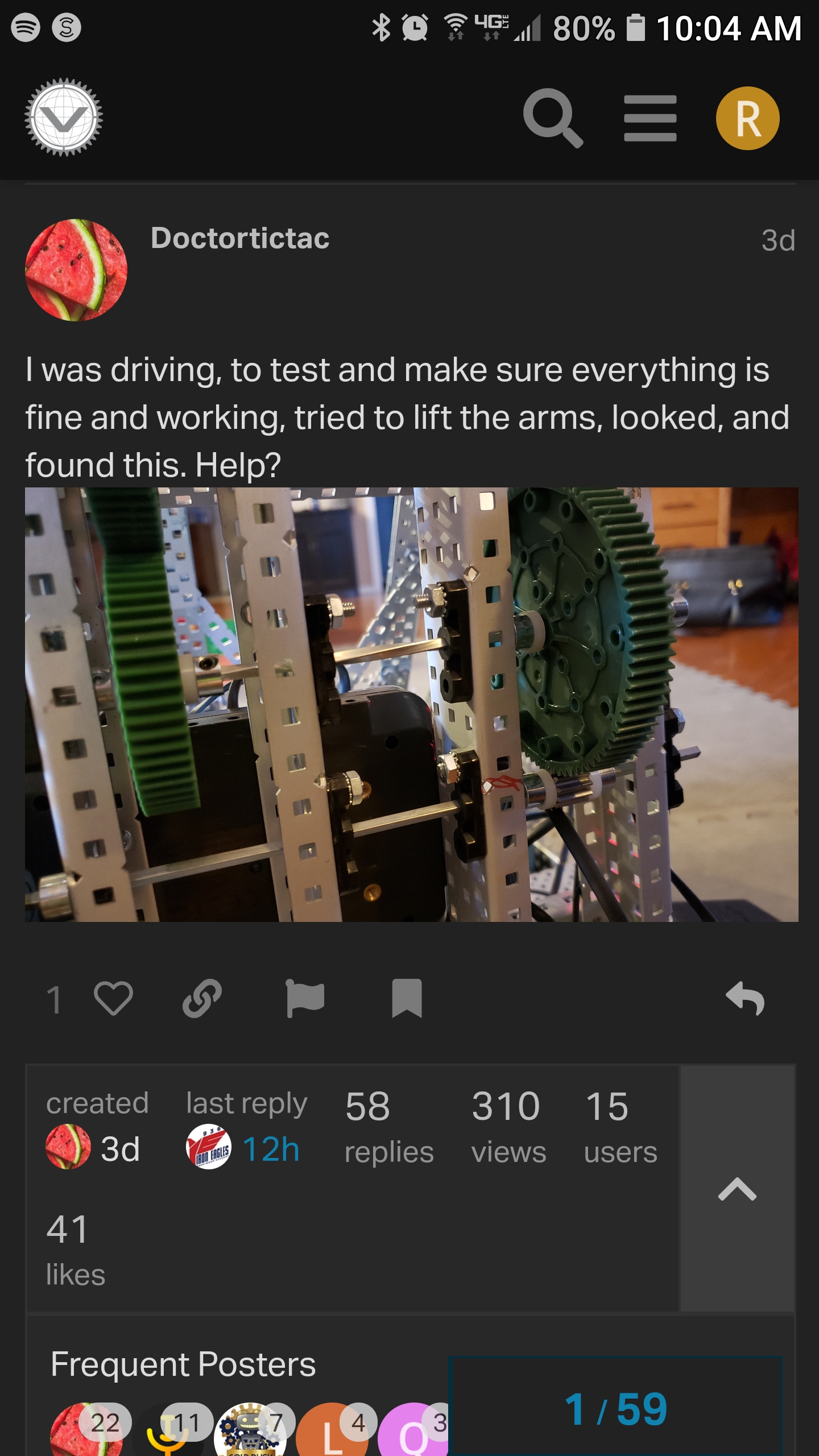The width and height of the screenshot is (819, 1456).
Task: Show the 1 like count on post
Action: [54, 999]
